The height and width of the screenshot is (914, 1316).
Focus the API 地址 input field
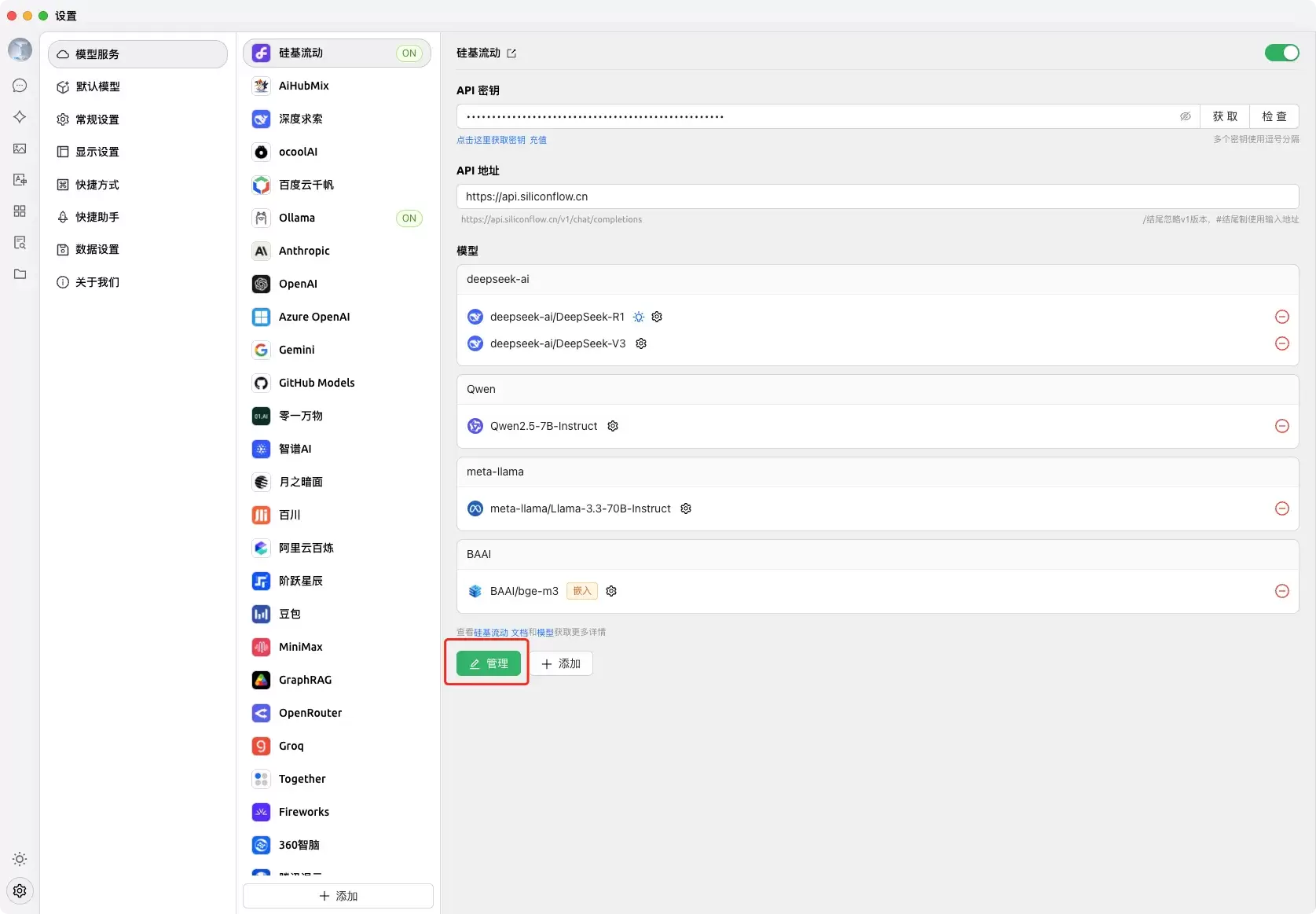tap(878, 196)
